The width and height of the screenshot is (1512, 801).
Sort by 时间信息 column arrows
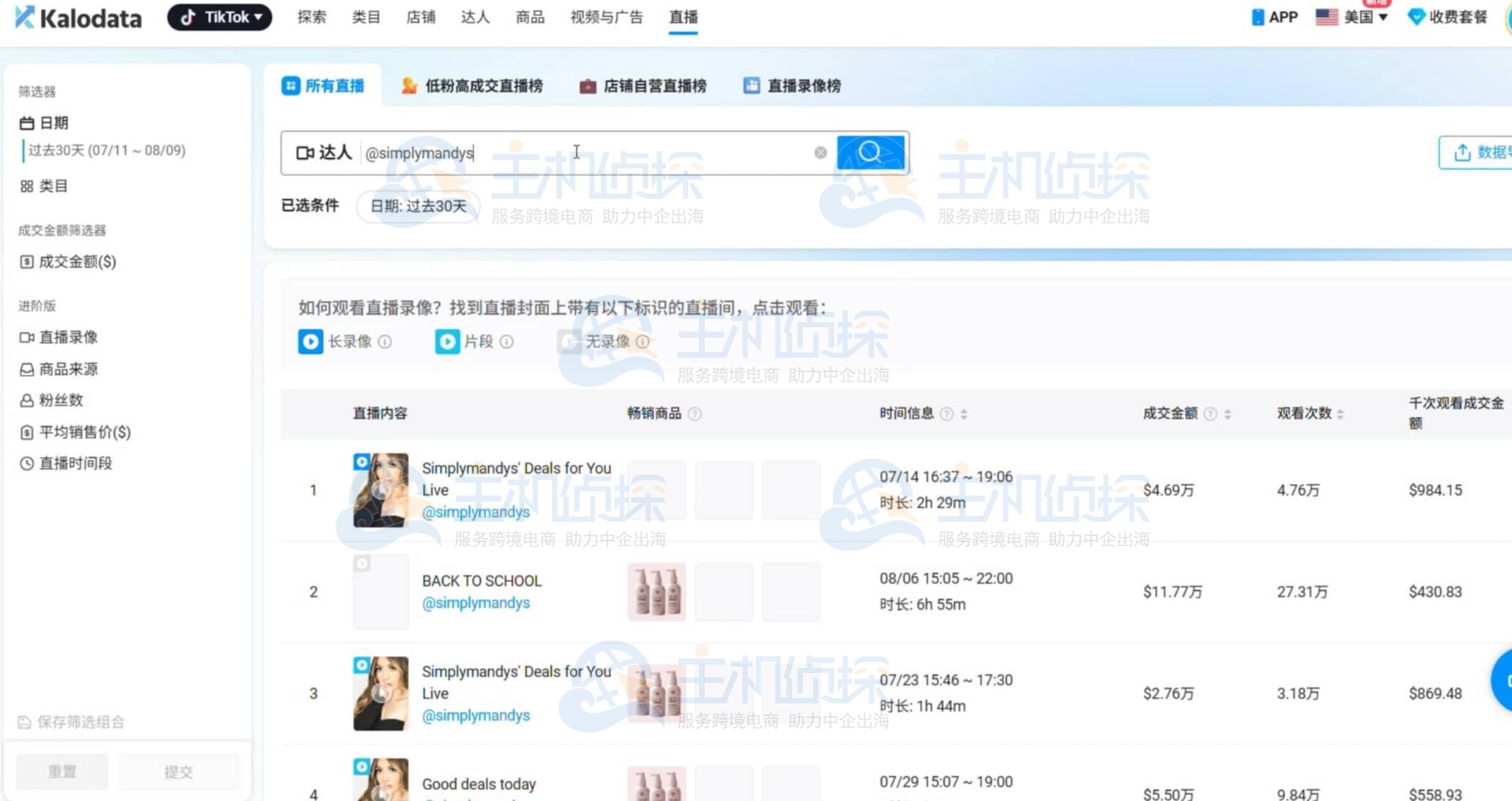coord(964,414)
